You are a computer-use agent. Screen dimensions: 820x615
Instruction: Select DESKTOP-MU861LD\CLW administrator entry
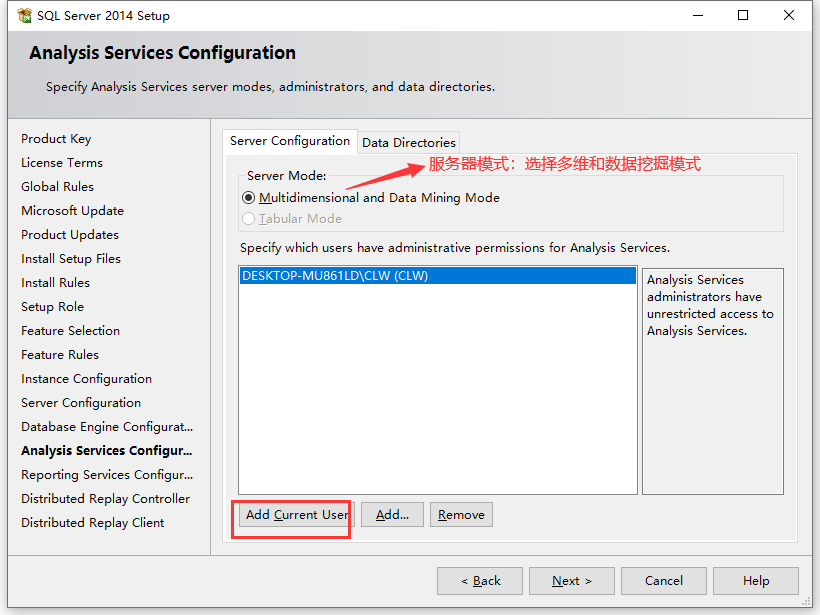click(x=438, y=276)
